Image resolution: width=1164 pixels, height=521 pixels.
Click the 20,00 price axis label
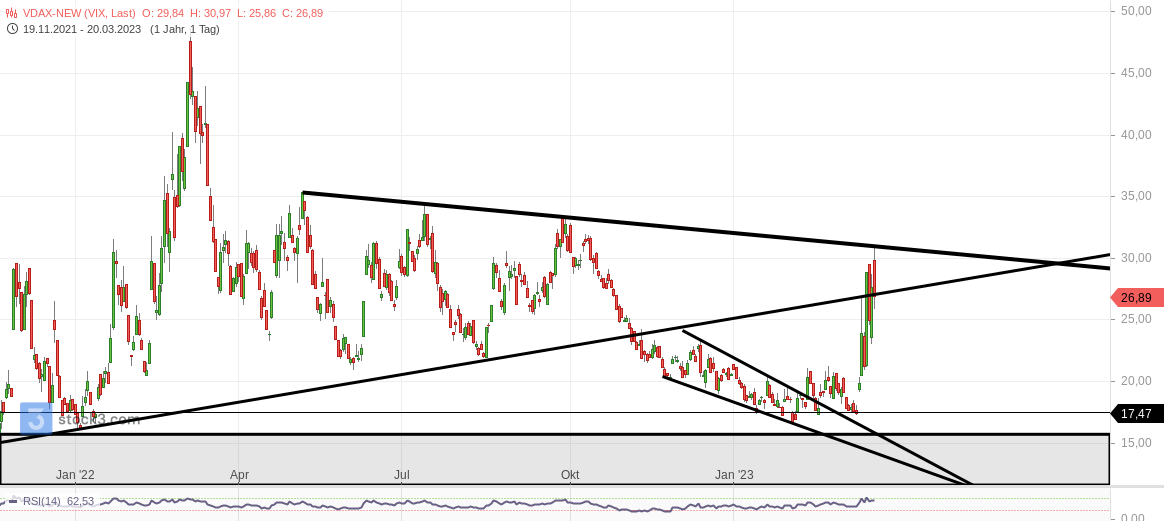(x=1136, y=381)
